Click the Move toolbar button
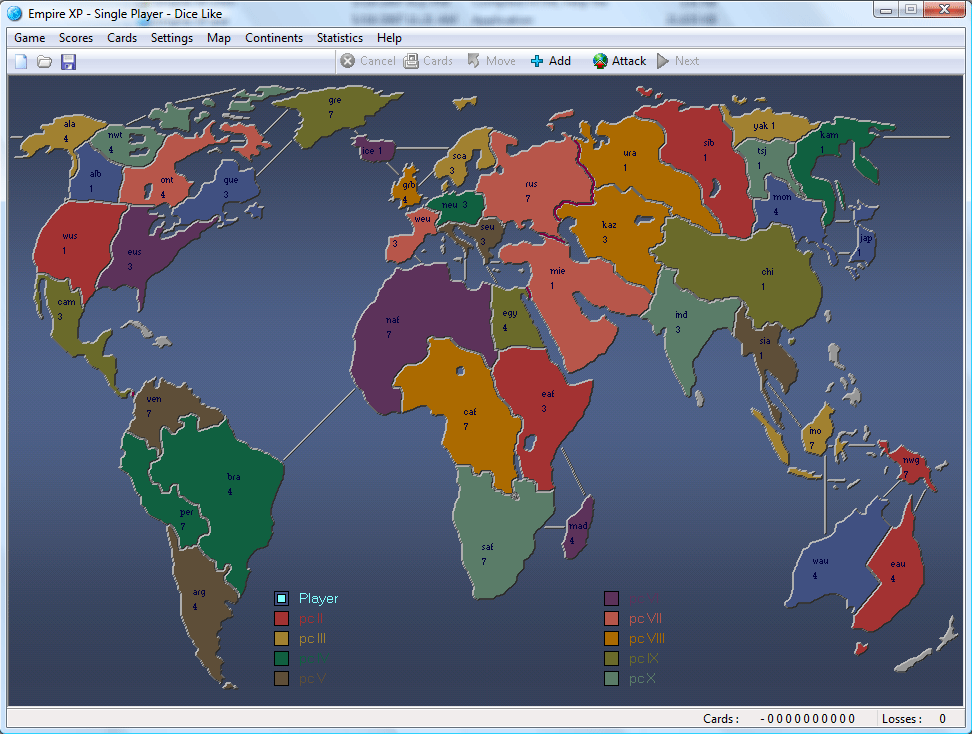The image size is (972, 734). point(491,61)
